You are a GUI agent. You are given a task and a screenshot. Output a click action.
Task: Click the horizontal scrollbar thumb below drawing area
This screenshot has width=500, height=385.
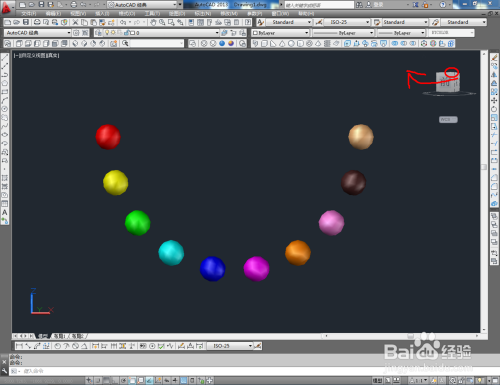coord(410,336)
